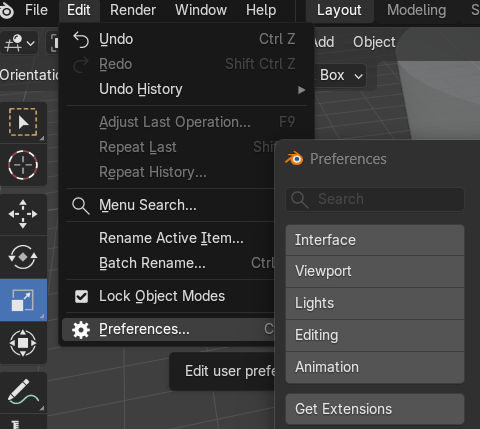Open the Render menu
The height and width of the screenshot is (429, 480).
(x=133, y=10)
